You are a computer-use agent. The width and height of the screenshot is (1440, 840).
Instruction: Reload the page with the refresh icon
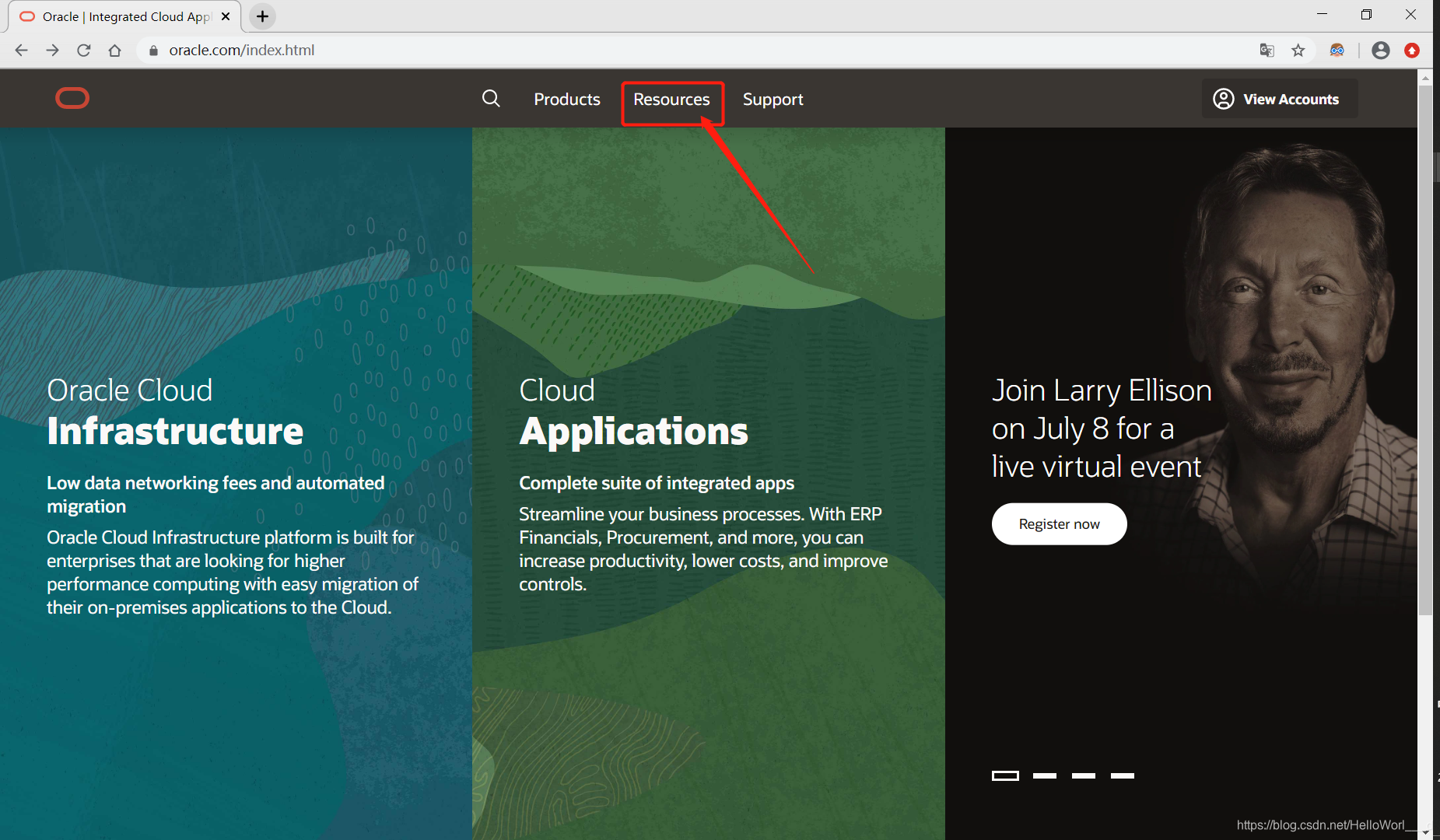click(84, 51)
